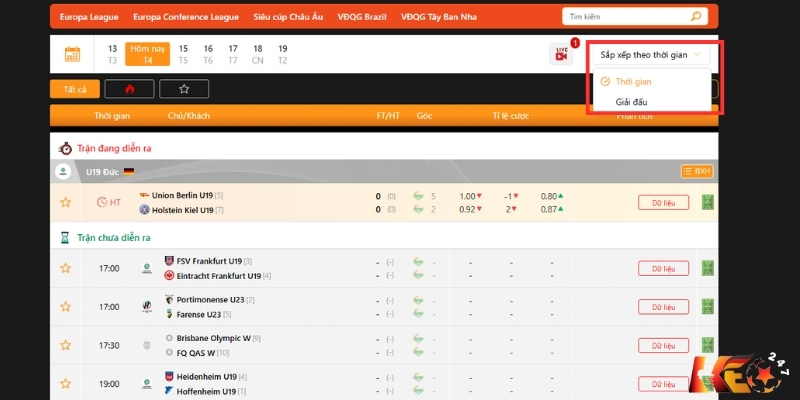Click Eintracht Frankfurt U19 team crest
Image resolution: width=800 pixels, height=400 pixels.
pyautogui.click(x=169, y=276)
